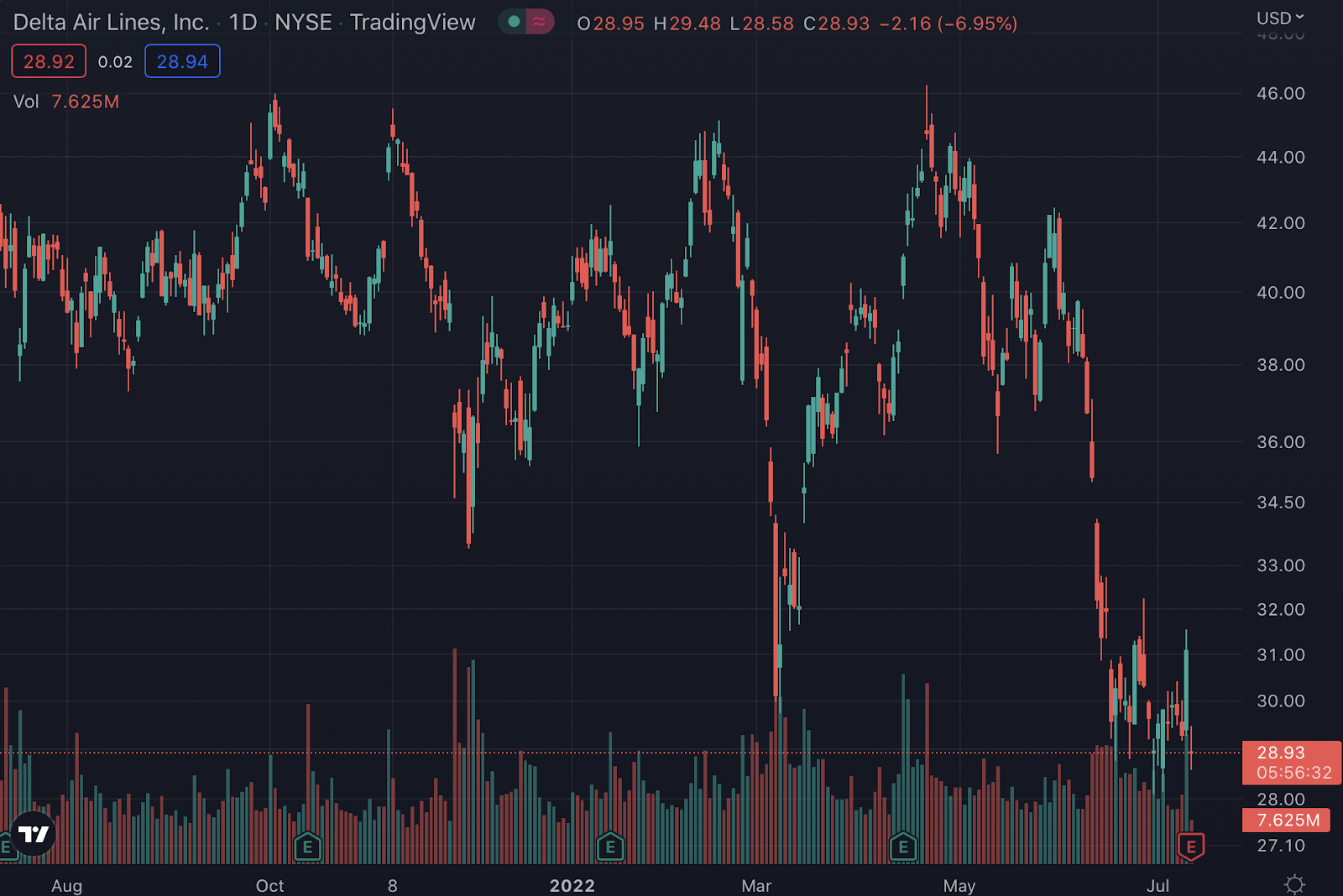This screenshot has height=896, width=1343.
Task: Click the 42.00 price axis label
Action: pyautogui.click(x=1281, y=222)
